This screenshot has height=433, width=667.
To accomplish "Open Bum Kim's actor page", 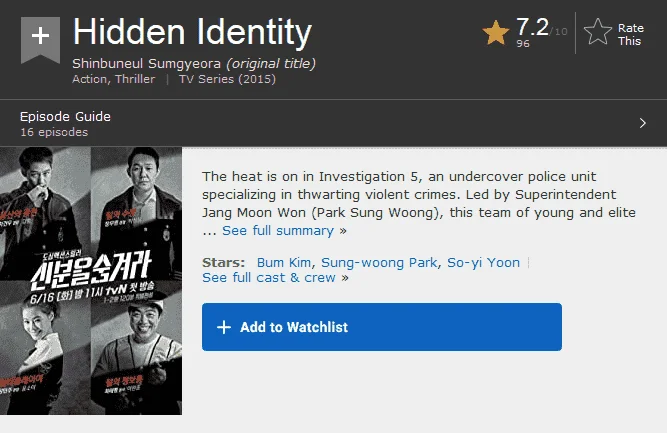I will pyautogui.click(x=283, y=262).
